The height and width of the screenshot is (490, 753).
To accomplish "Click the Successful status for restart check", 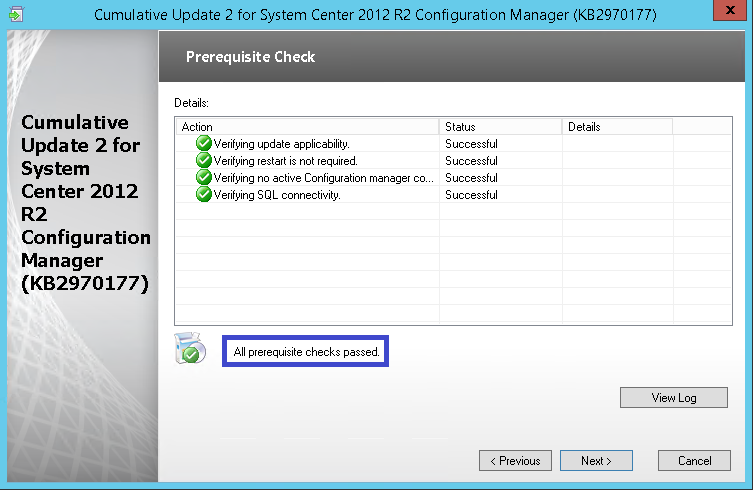I will pos(471,160).
